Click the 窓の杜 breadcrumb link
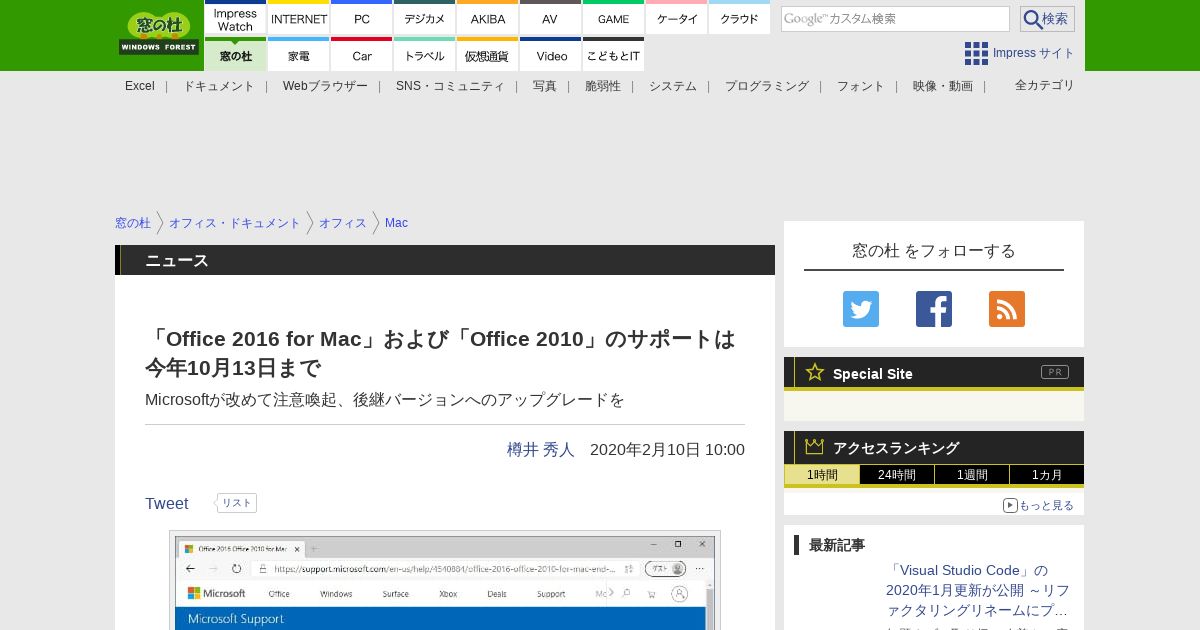Image resolution: width=1200 pixels, height=630 pixels. [x=133, y=223]
